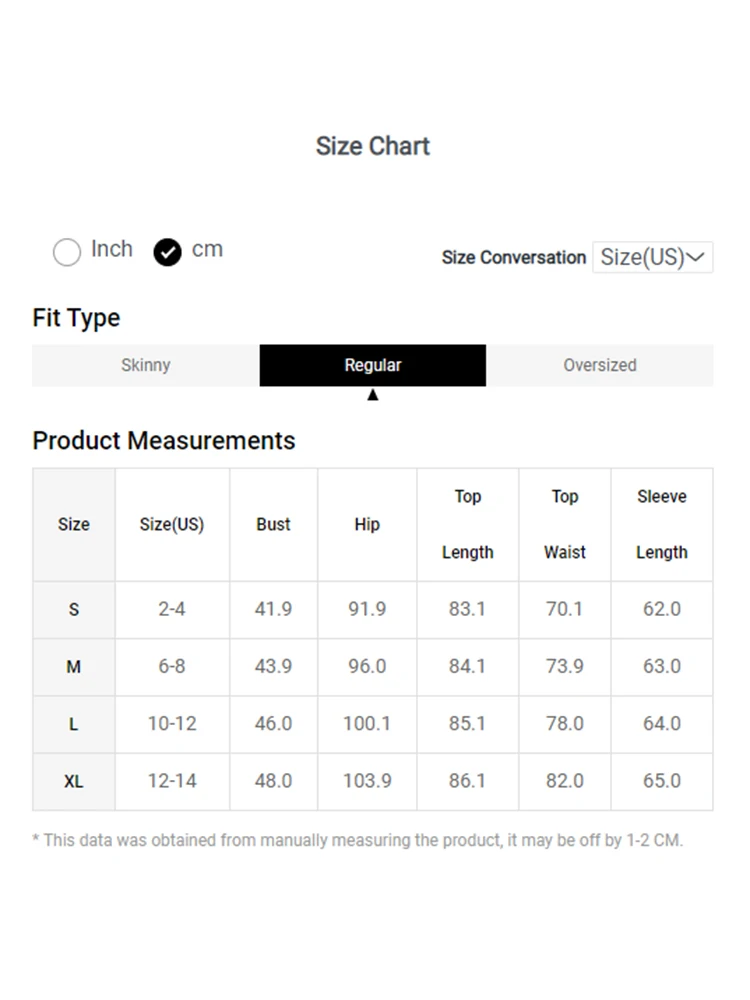The height and width of the screenshot is (1000, 750).
Task: Click the 10-12 US size cell
Action: (172, 724)
